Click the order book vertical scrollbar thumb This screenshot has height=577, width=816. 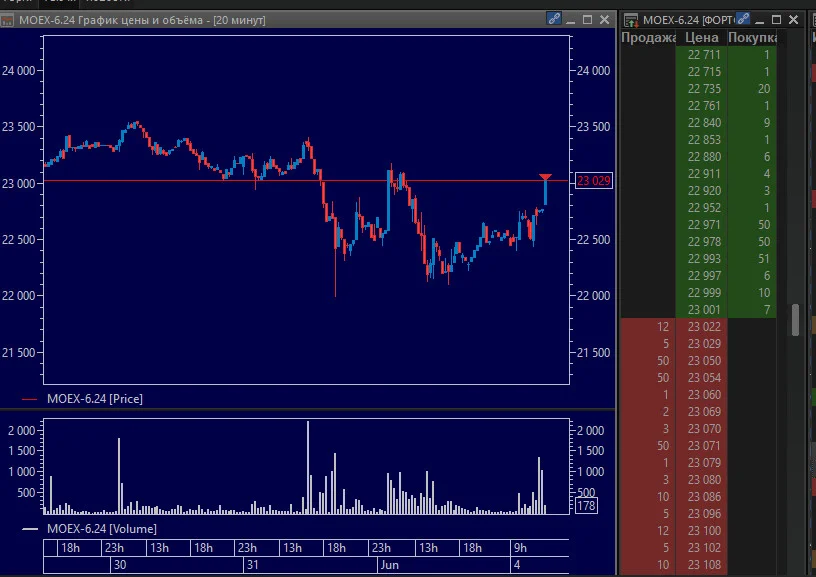click(795, 320)
